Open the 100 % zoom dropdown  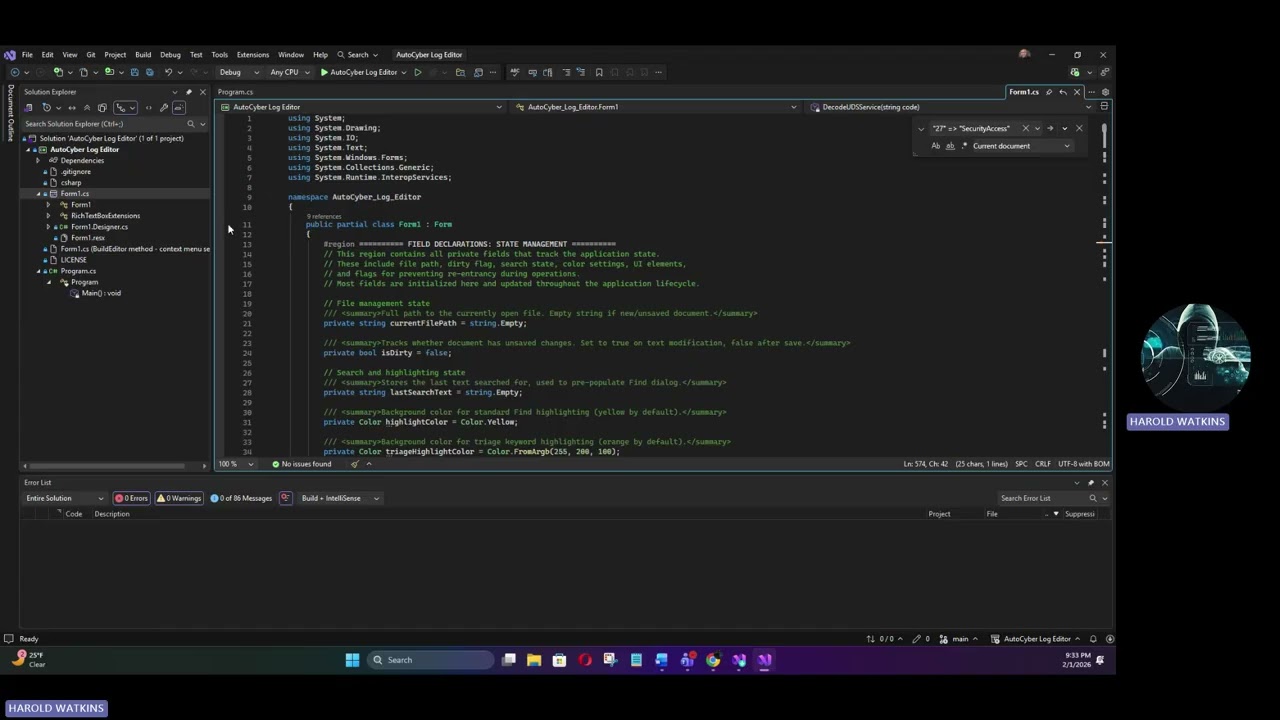[234, 464]
